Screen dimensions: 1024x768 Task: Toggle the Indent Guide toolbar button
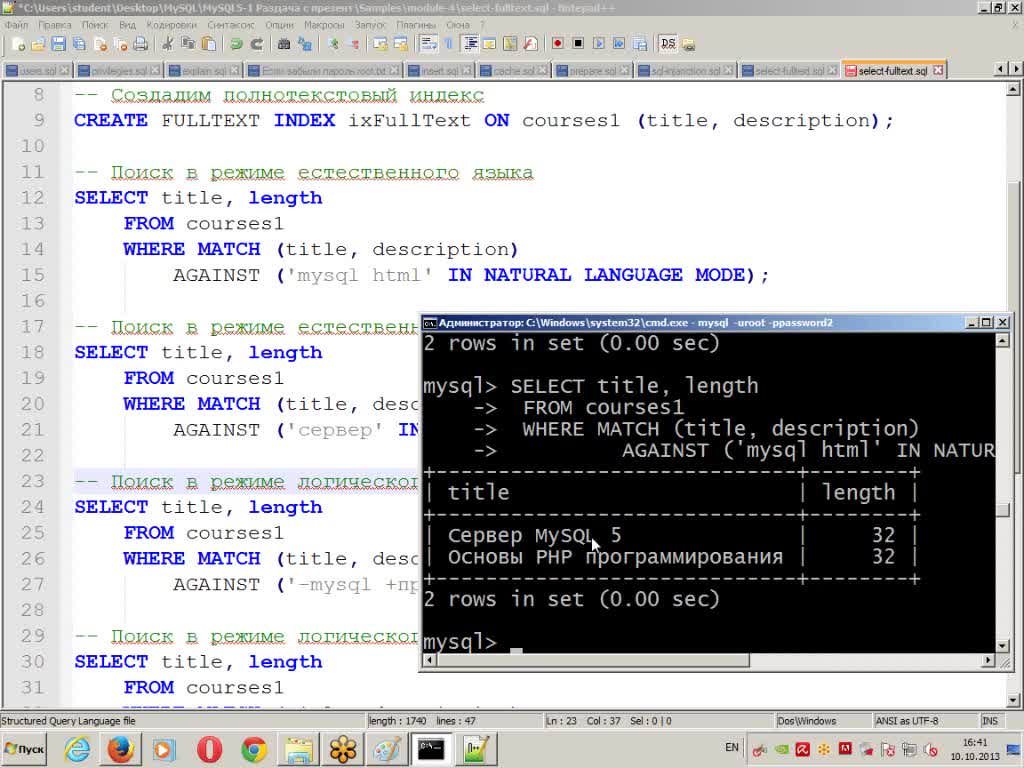pos(470,44)
